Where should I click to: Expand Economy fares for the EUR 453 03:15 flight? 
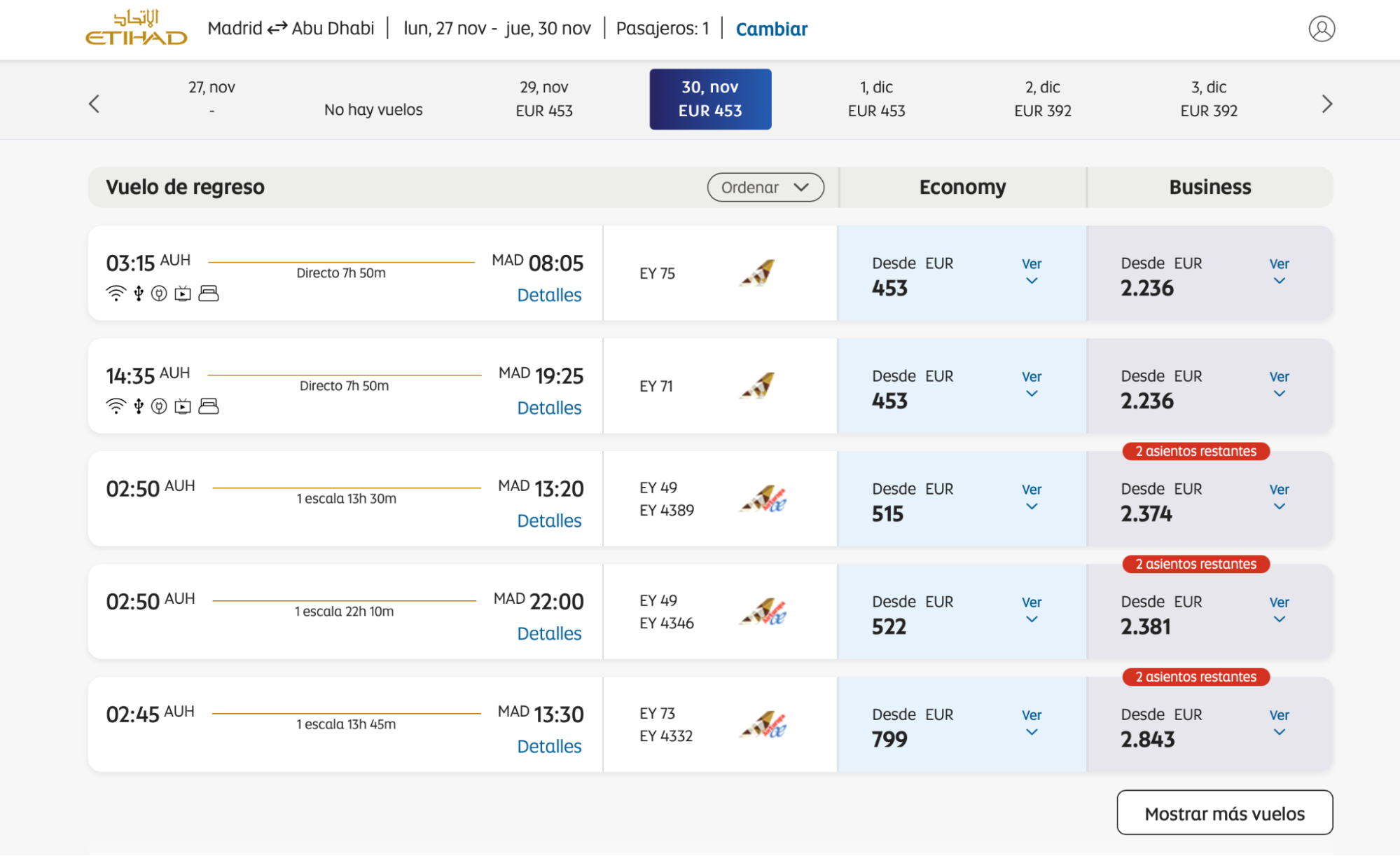1031,271
